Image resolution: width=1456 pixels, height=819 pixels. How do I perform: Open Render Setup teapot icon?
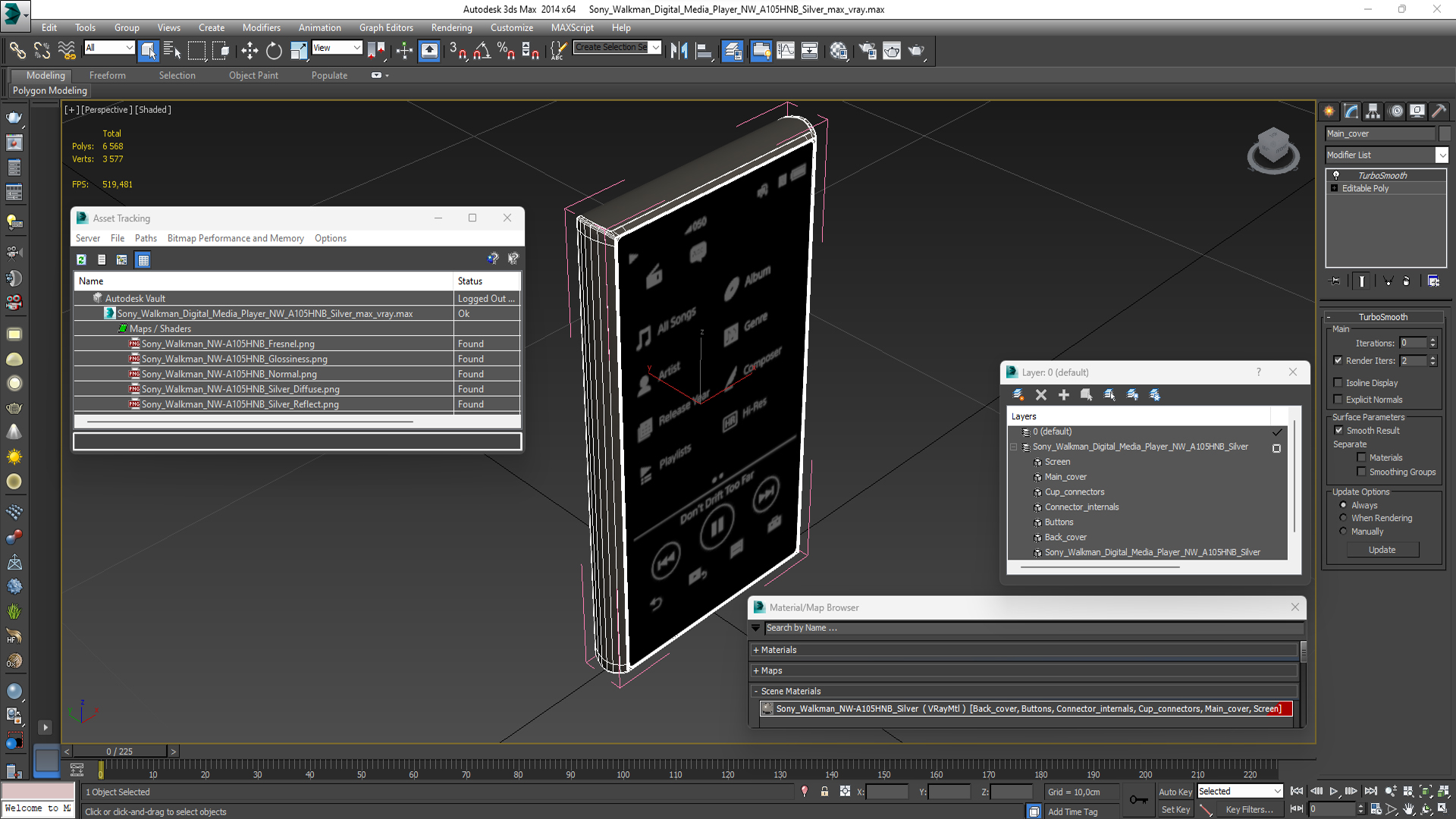coord(867,51)
